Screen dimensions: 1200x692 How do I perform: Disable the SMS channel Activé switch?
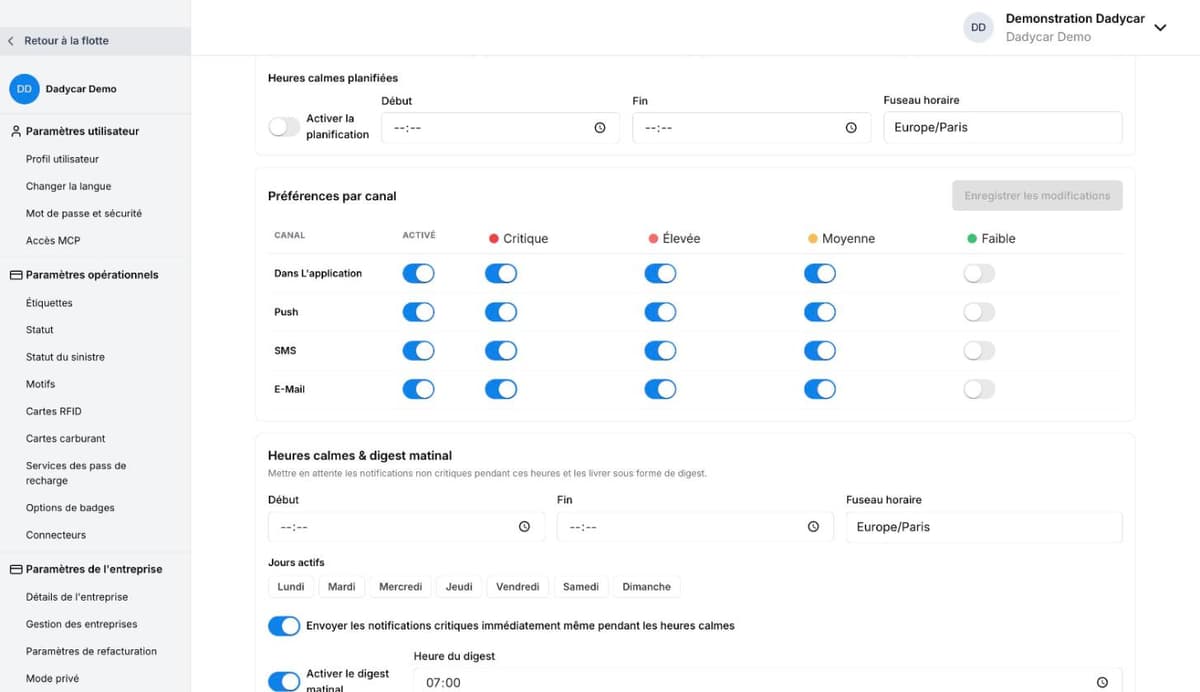[x=418, y=351]
